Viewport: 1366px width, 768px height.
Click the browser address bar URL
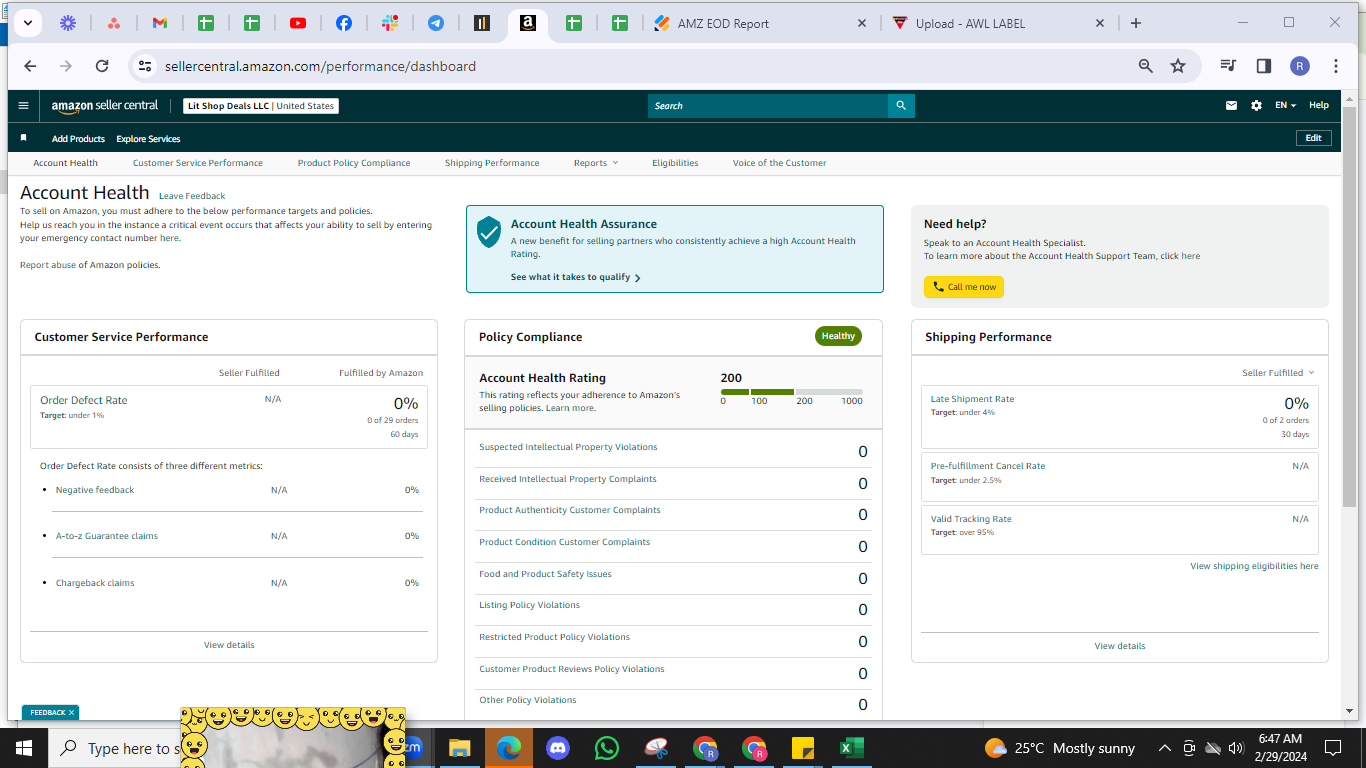[x=320, y=66]
